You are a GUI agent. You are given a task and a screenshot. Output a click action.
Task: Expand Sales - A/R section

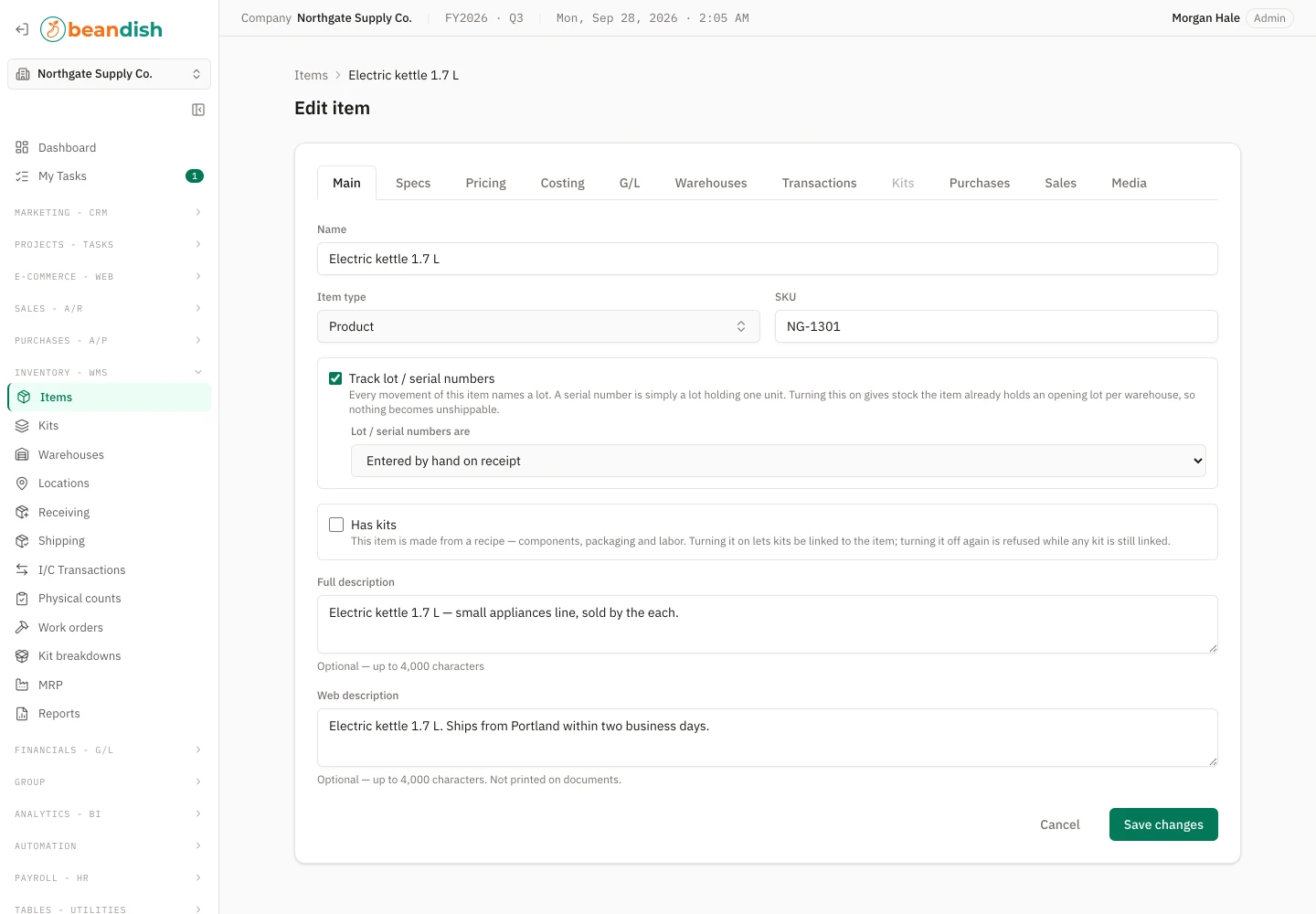(109, 308)
